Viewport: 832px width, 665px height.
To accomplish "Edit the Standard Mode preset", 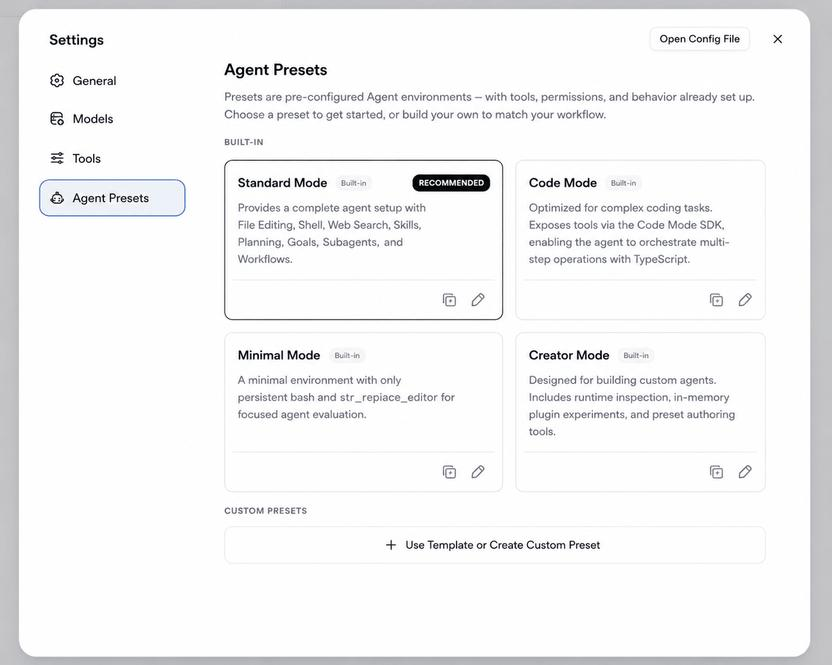I will (478, 300).
